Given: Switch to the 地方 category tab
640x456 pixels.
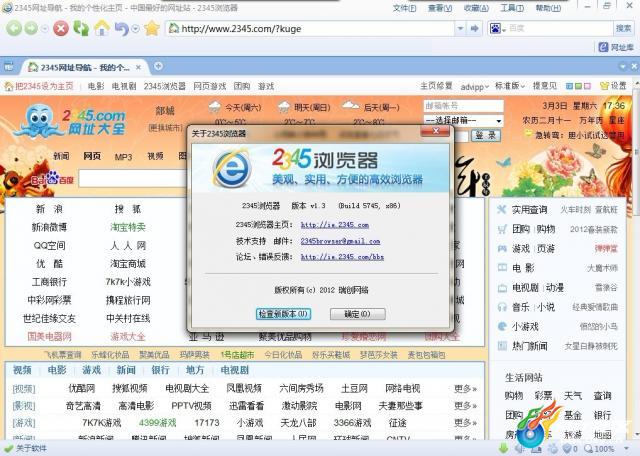Looking at the screenshot, I should click(x=195, y=370).
